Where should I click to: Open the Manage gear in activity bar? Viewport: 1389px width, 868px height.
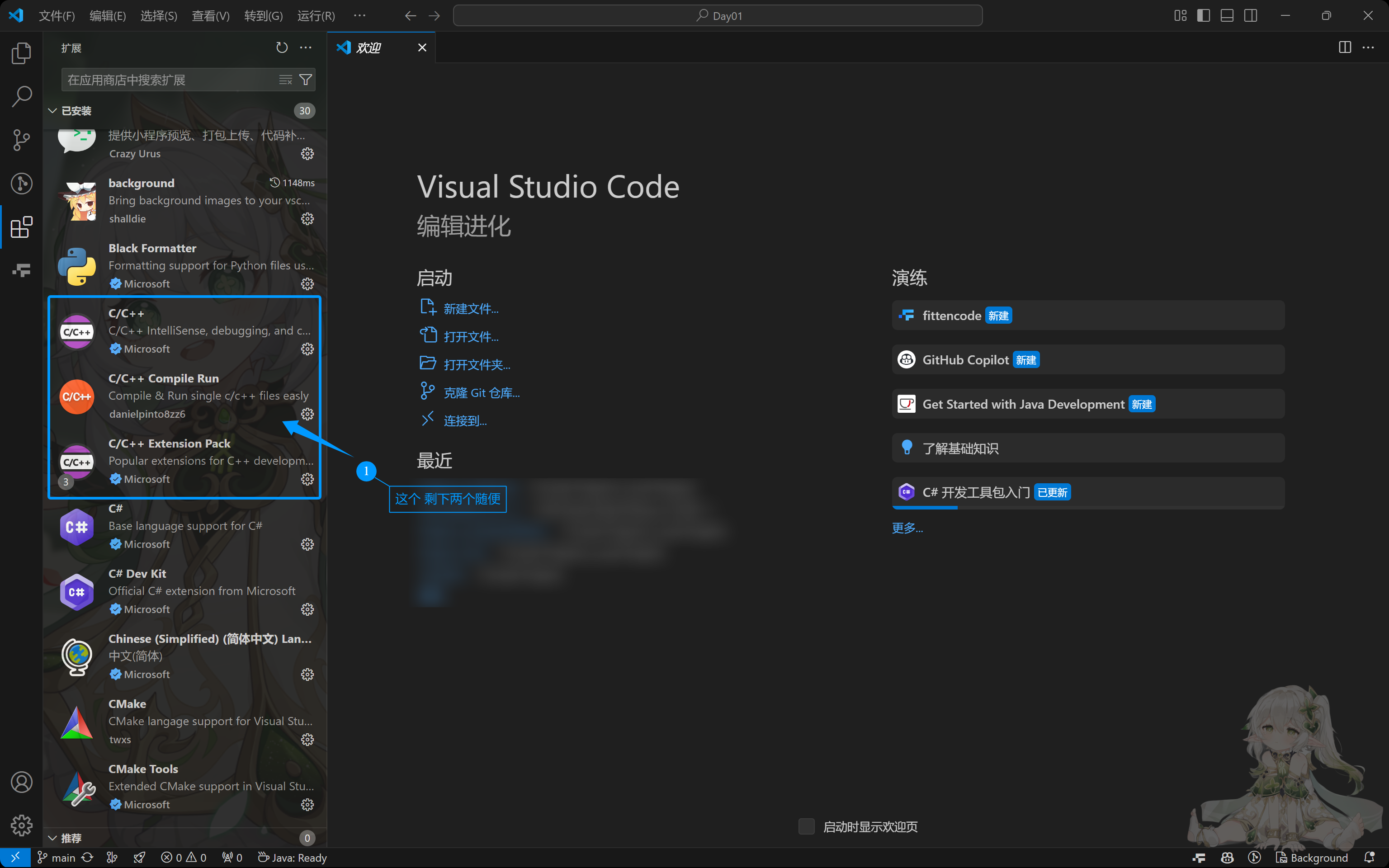(x=21, y=826)
